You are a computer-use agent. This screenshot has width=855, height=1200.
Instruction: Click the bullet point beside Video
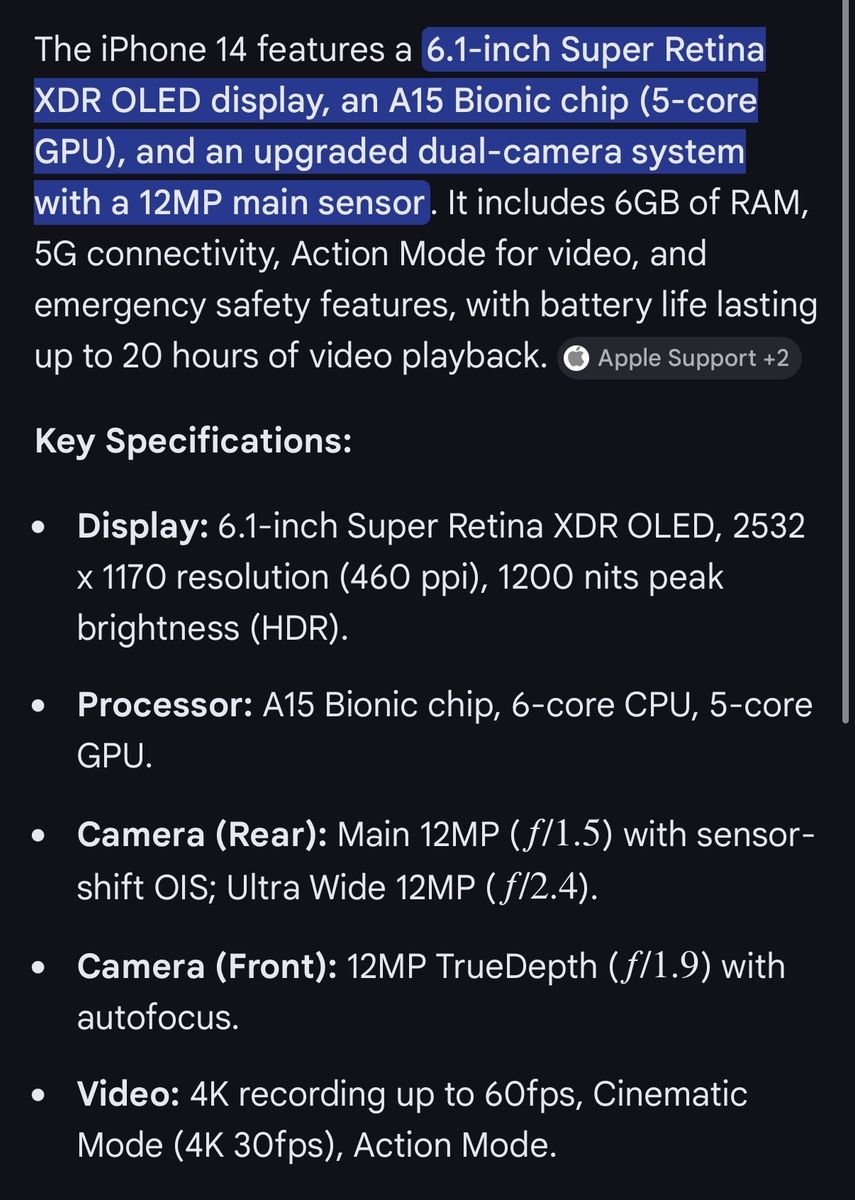pyautogui.click(x=40, y=1096)
